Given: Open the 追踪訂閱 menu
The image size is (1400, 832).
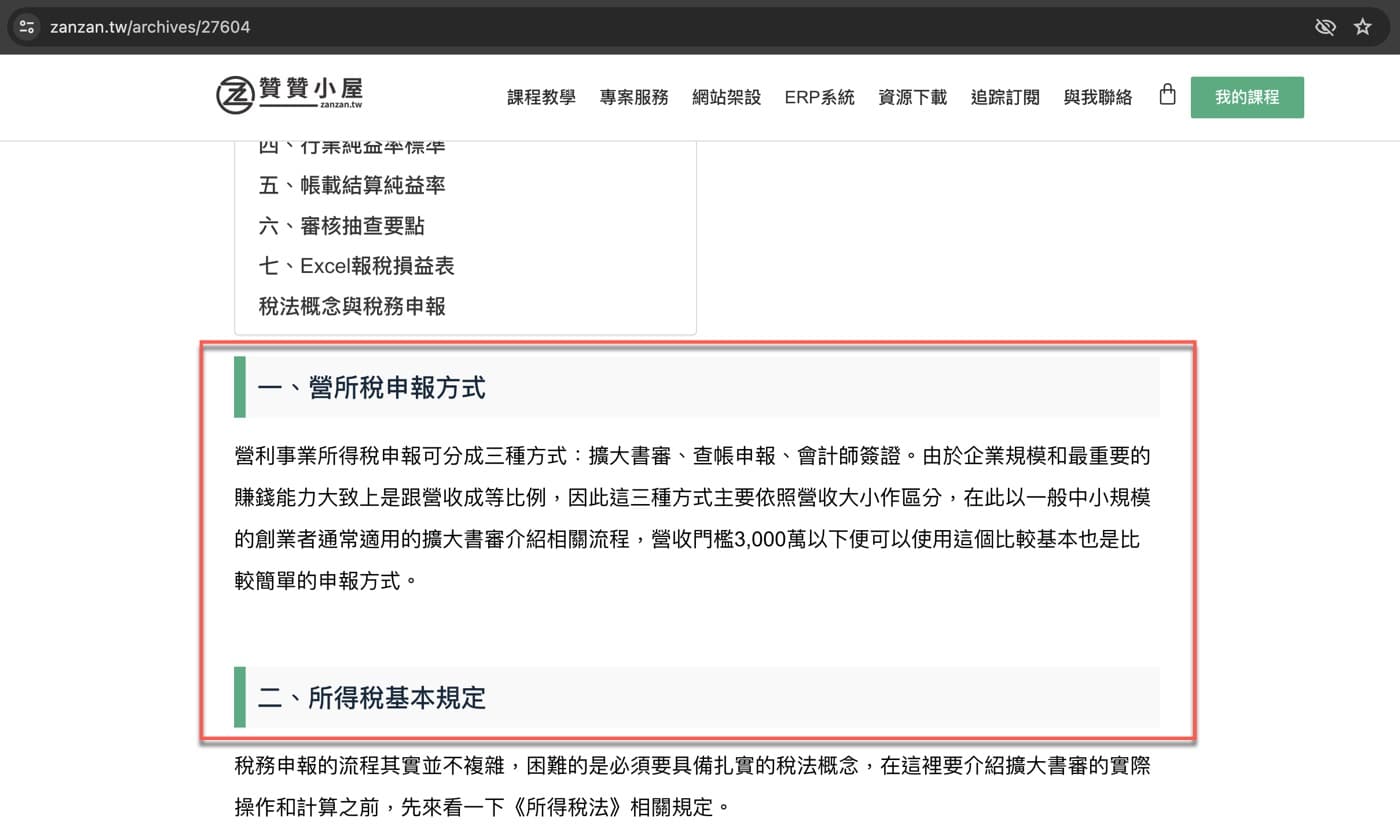Looking at the screenshot, I should tap(1005, 97).
